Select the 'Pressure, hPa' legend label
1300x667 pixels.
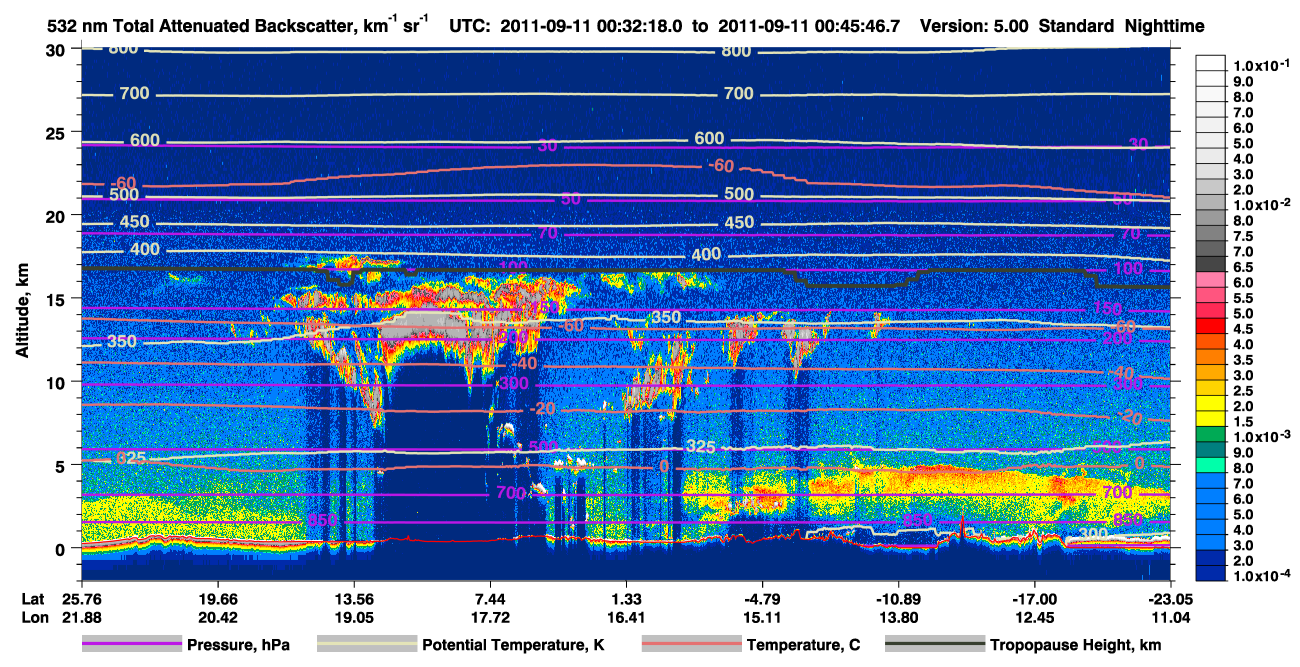239,645
